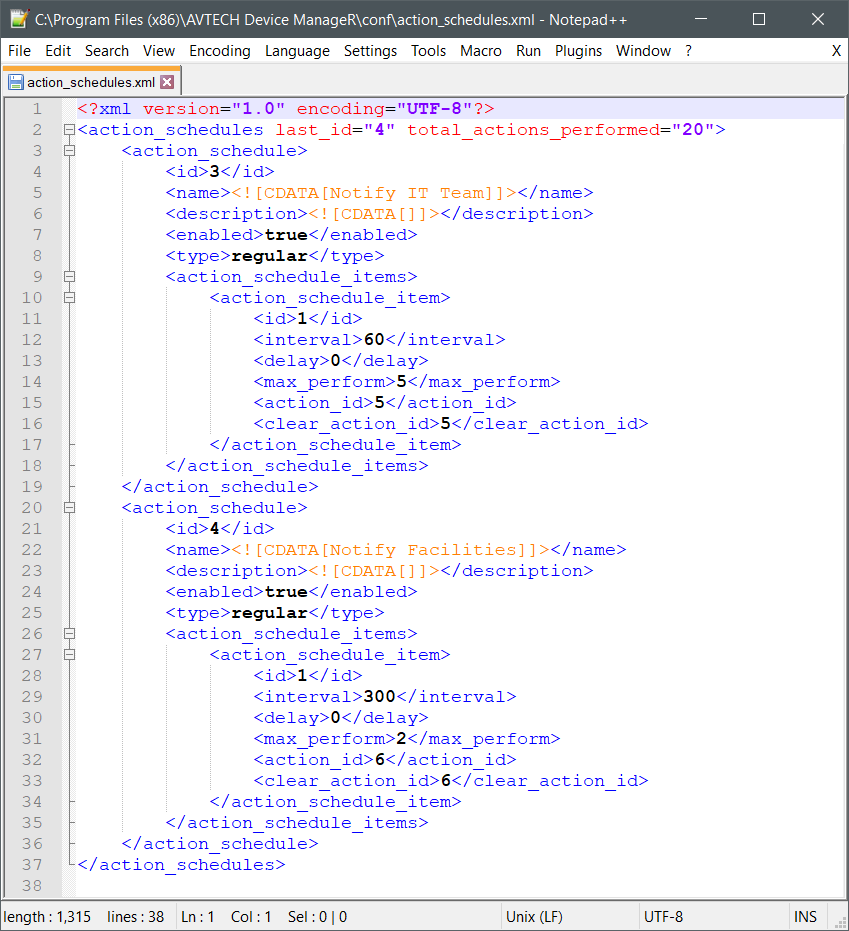Collapse the first action_schedule block on line 3
The height and width of the screenshot is (931, 849).
coord(68,151)
